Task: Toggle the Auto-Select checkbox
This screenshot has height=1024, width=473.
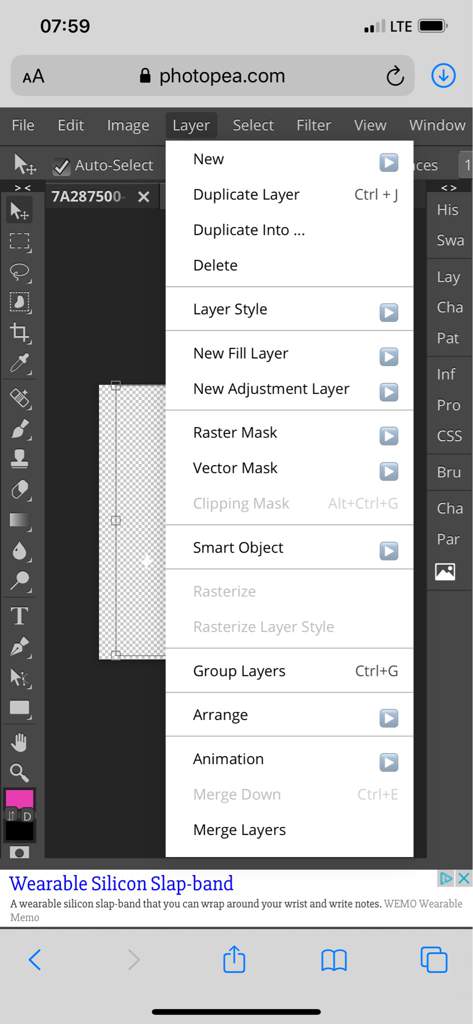Action: (x=61, y=167)
